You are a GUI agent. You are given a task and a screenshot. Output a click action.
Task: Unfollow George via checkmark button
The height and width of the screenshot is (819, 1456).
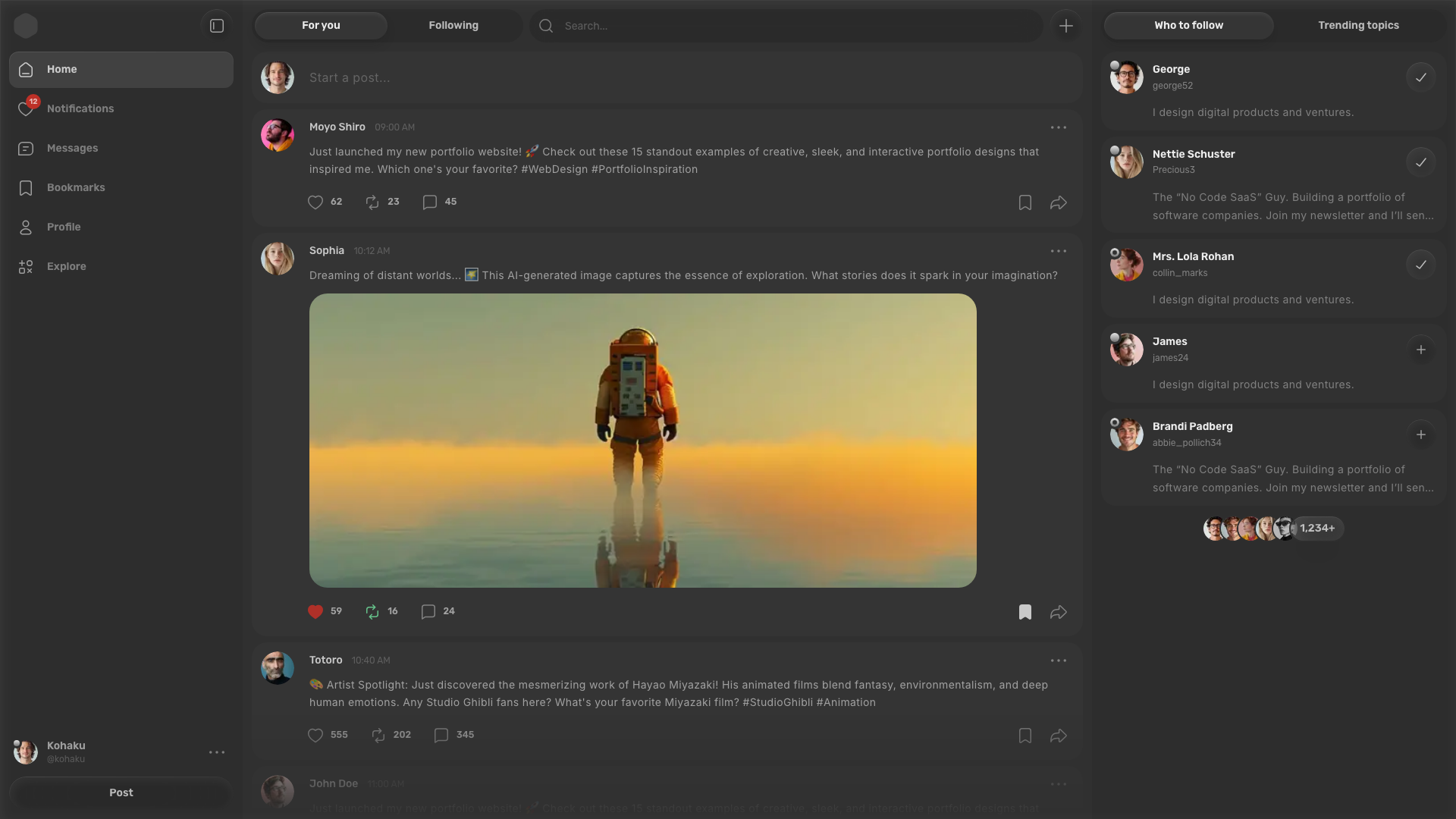[1420, 77]
